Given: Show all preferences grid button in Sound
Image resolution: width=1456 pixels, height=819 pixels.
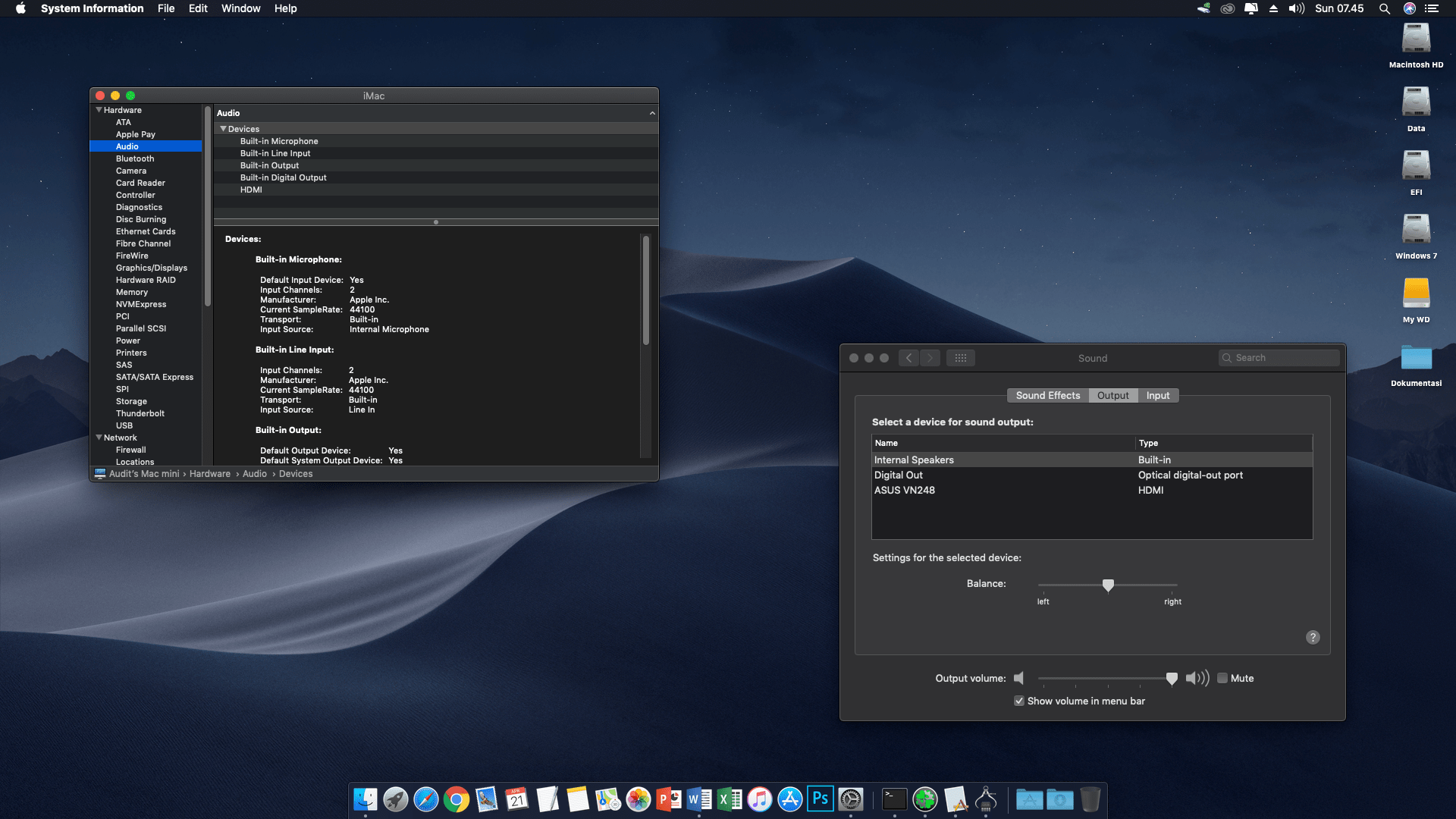Looking at the screenshot, I should (961, 358).
